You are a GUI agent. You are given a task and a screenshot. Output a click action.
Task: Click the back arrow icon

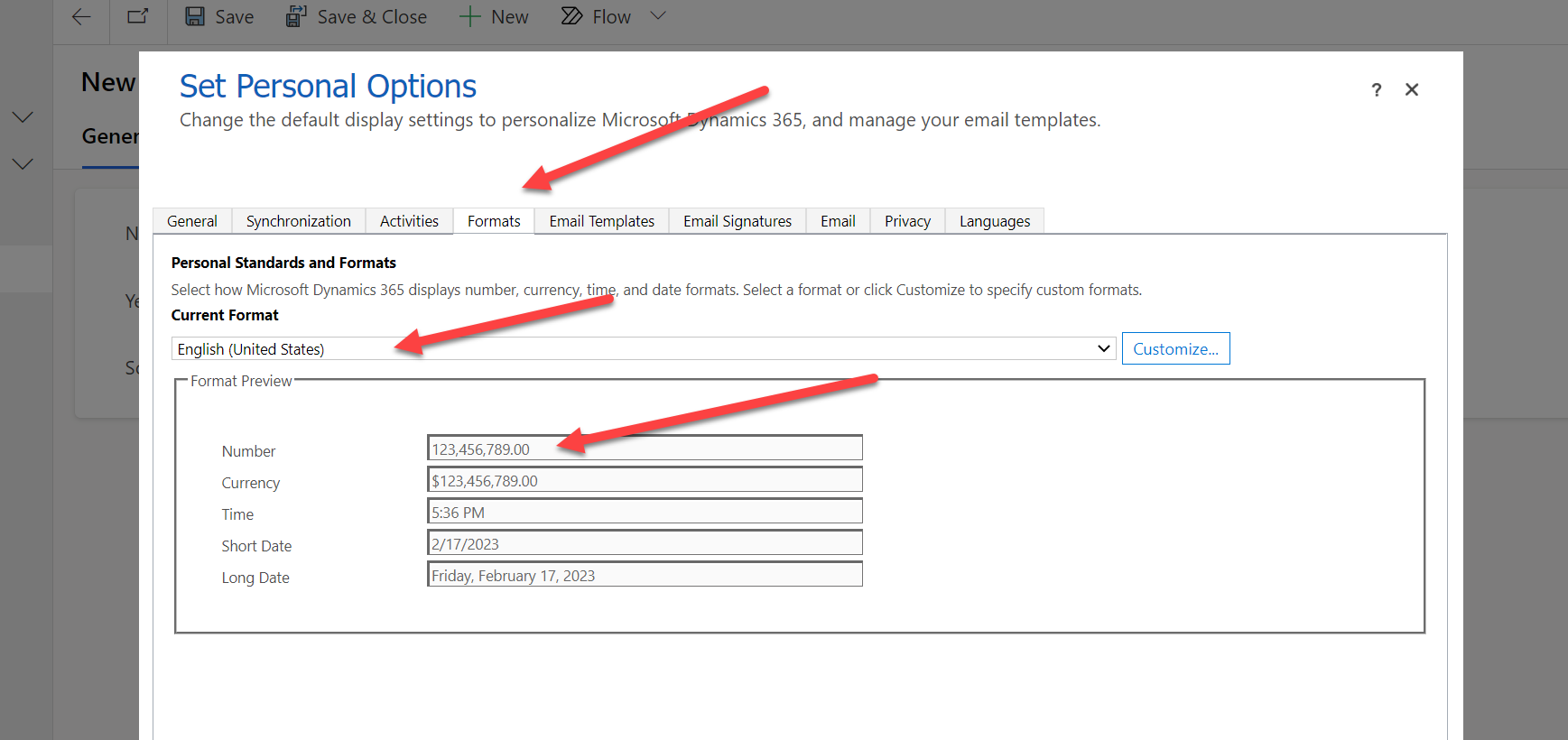pyautogui.click(x=81, y=17)
